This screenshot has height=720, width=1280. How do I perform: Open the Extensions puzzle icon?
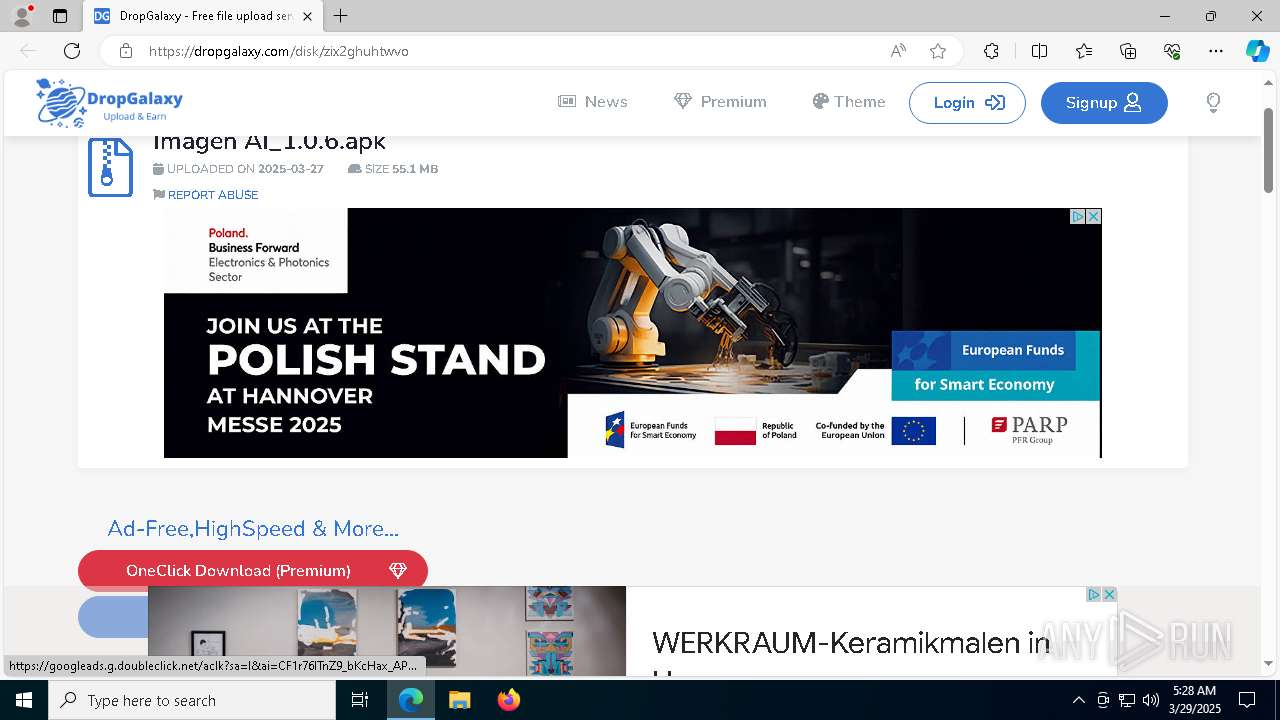991,51
